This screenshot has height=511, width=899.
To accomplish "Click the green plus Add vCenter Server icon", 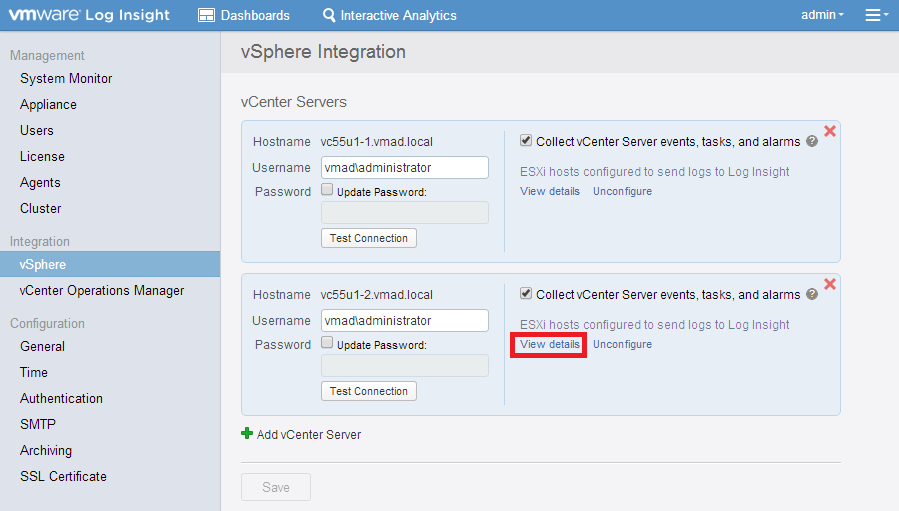I will (x=247, y=434).
